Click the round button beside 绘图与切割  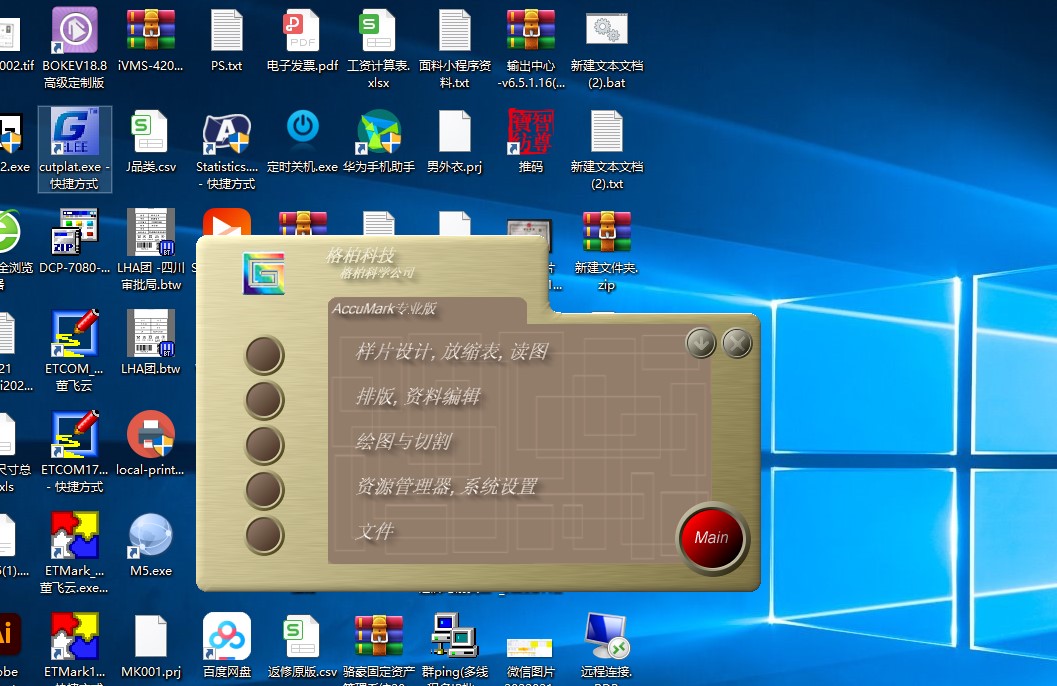point(264,445)
